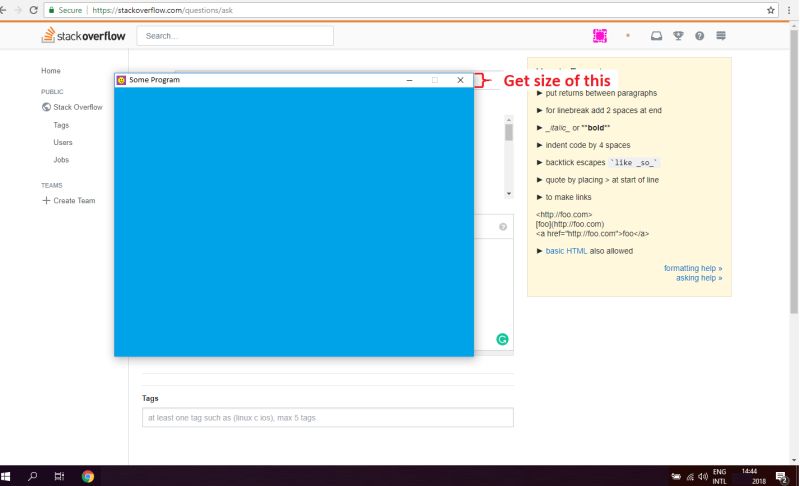800x486 pixels.
Task: Open the network tray icon
Action: tap(690, 477)
